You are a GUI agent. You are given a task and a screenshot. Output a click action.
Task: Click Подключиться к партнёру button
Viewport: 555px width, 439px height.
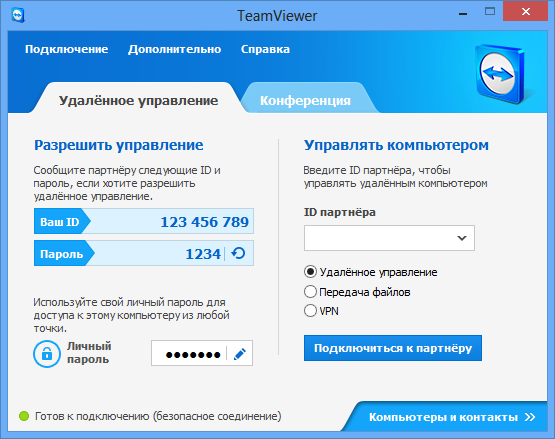coord(393,348)
